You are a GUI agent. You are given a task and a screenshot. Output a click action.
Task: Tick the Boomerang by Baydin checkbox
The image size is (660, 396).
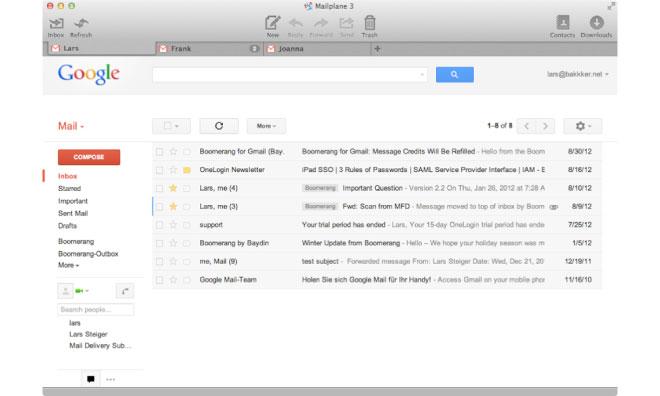point(159,243)
